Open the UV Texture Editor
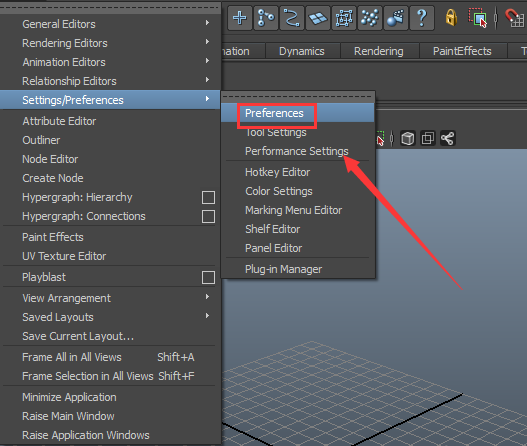527x446 pixels. click(x=110, y=256)
